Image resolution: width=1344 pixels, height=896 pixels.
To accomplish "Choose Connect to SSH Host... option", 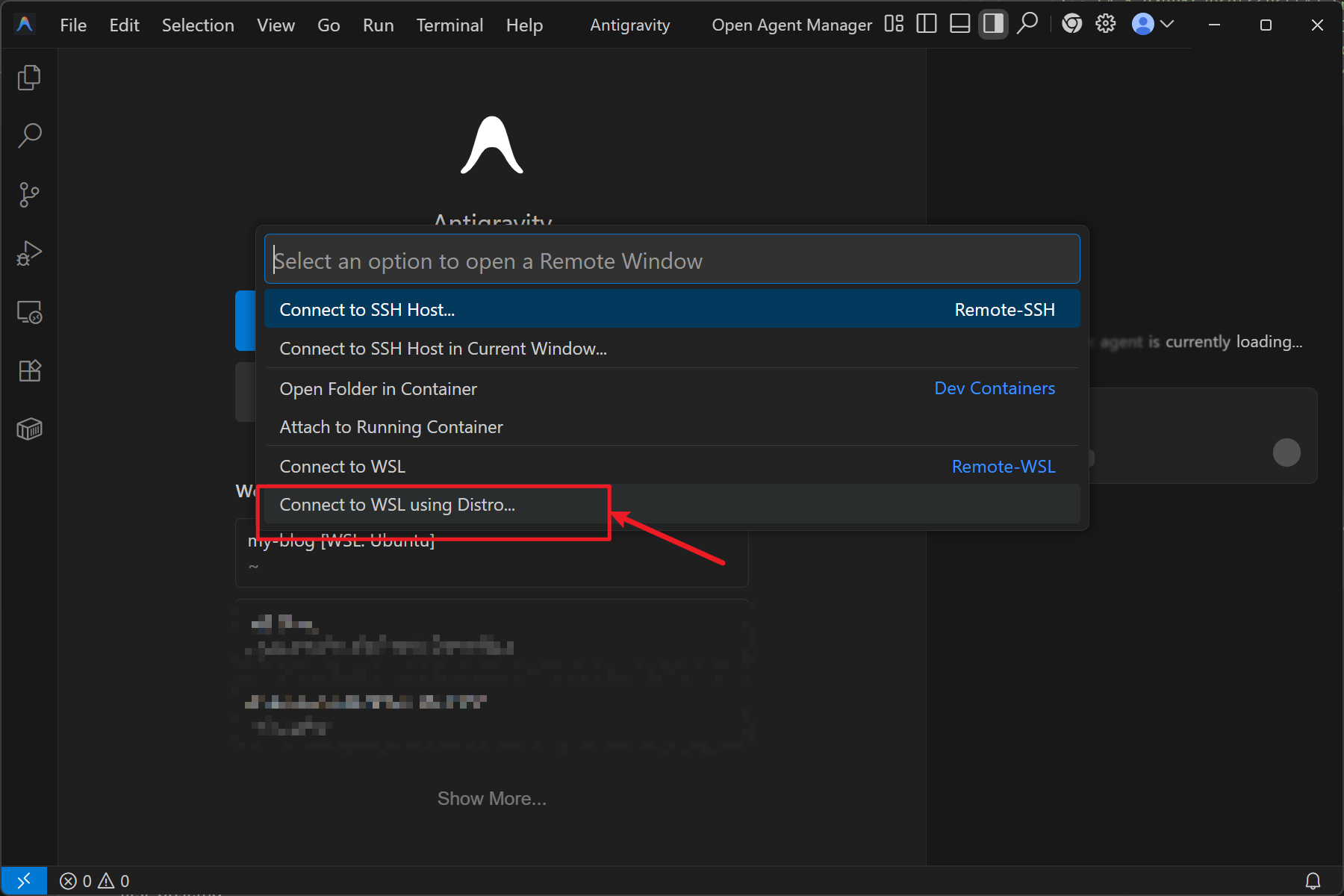I will click(367, 310).
